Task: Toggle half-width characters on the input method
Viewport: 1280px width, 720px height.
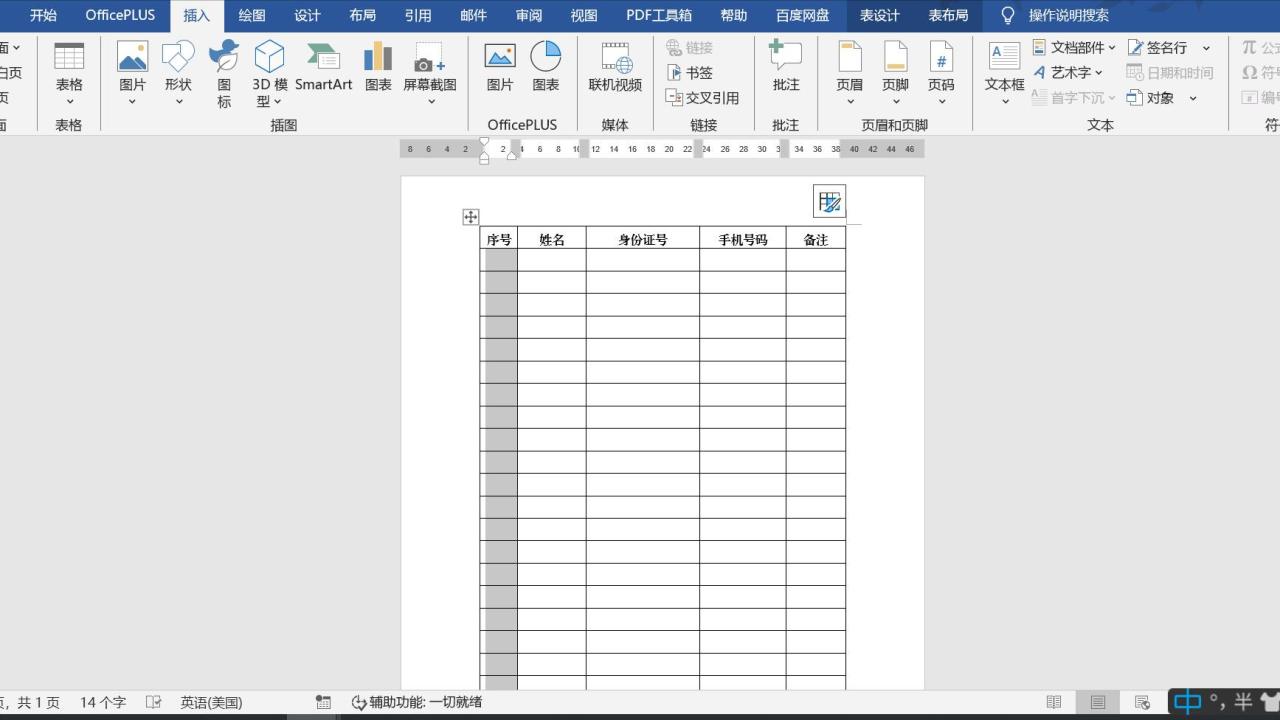Action: 1244,702
